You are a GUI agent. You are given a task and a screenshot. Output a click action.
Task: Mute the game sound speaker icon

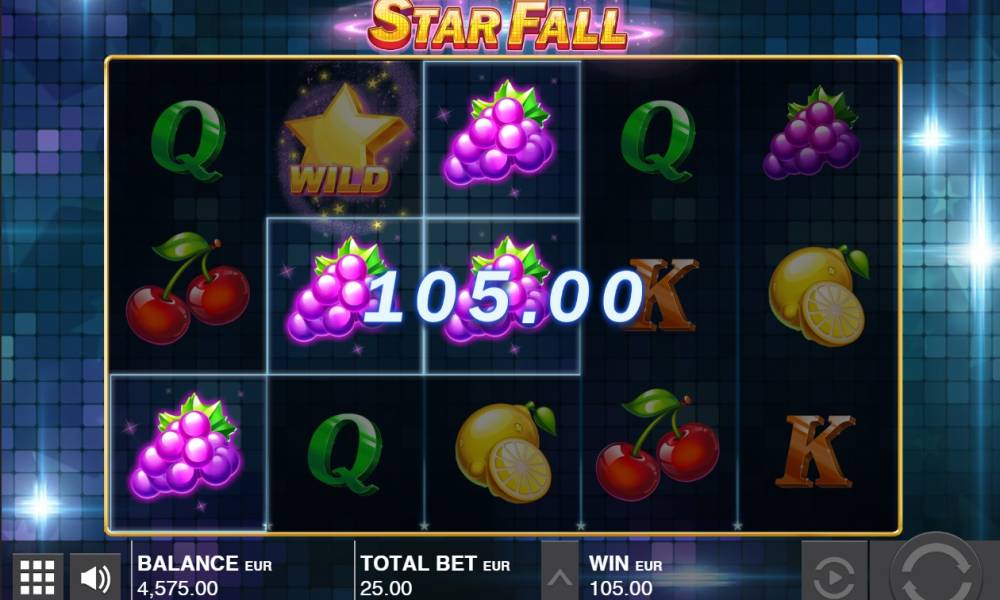tap(95, 576)
